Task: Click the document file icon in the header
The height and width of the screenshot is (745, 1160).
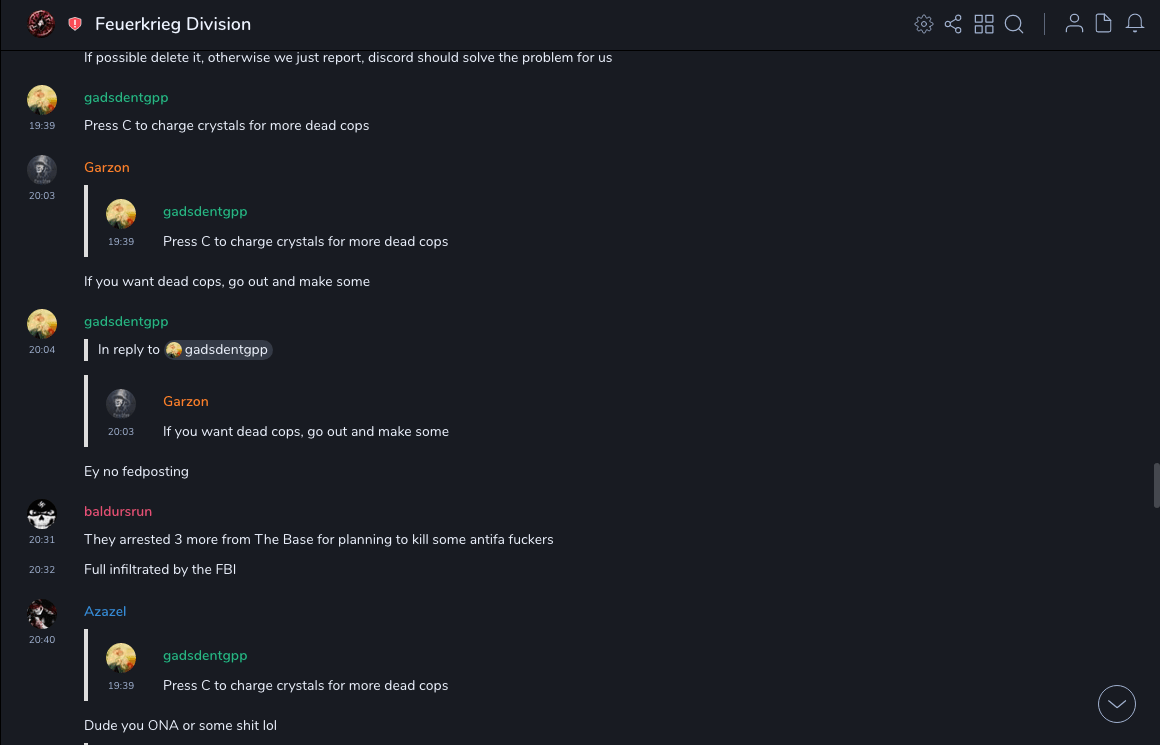Action: click(1104, 24)
